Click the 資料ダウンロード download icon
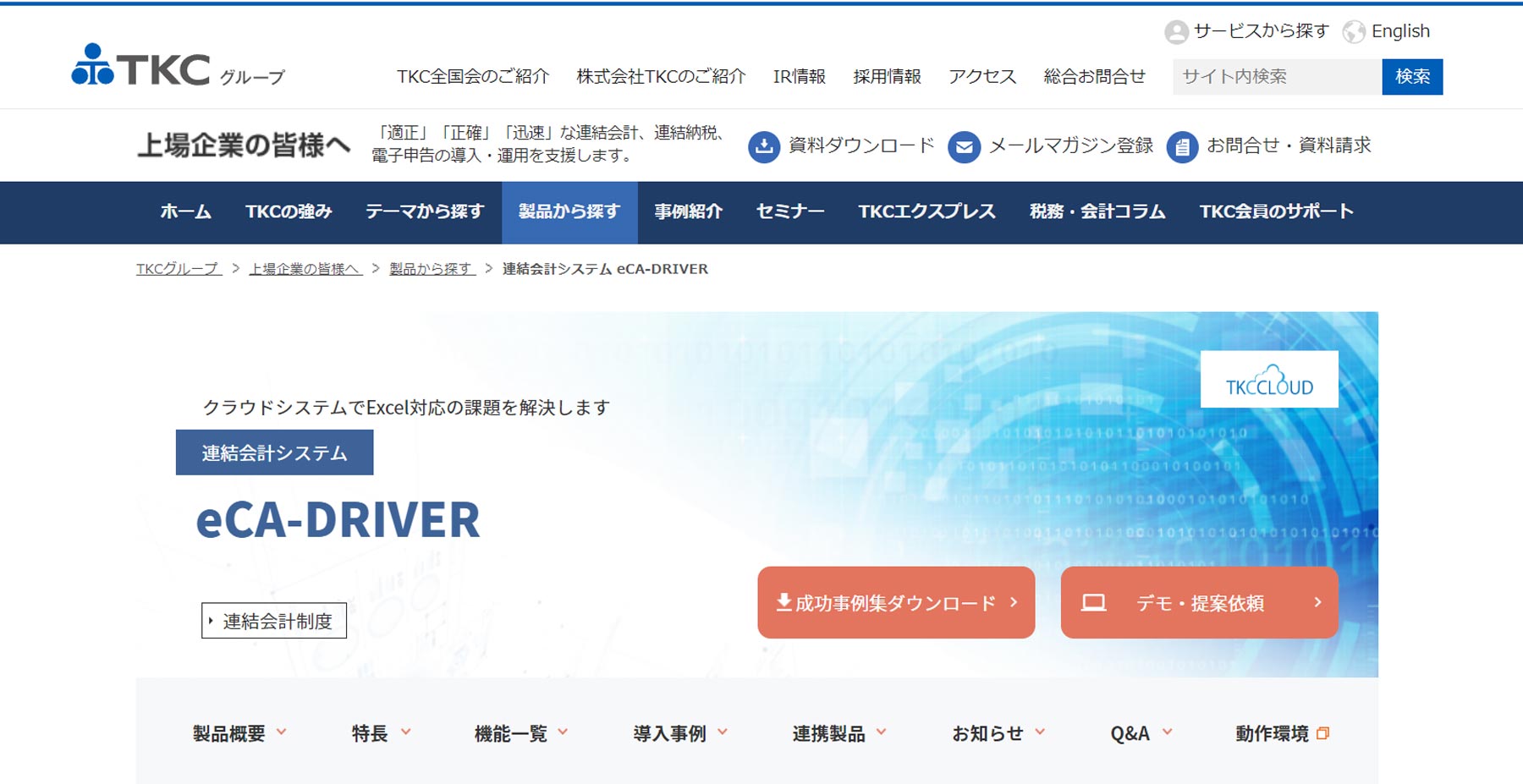Viewport: 1523px width, 784px height. pyautogui.click(x=764, y=146)
